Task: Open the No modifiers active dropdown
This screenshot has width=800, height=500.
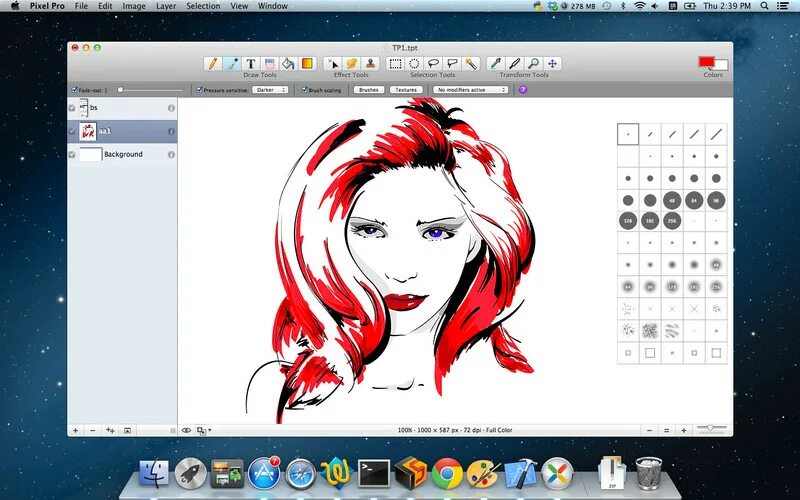Action: 471,90
